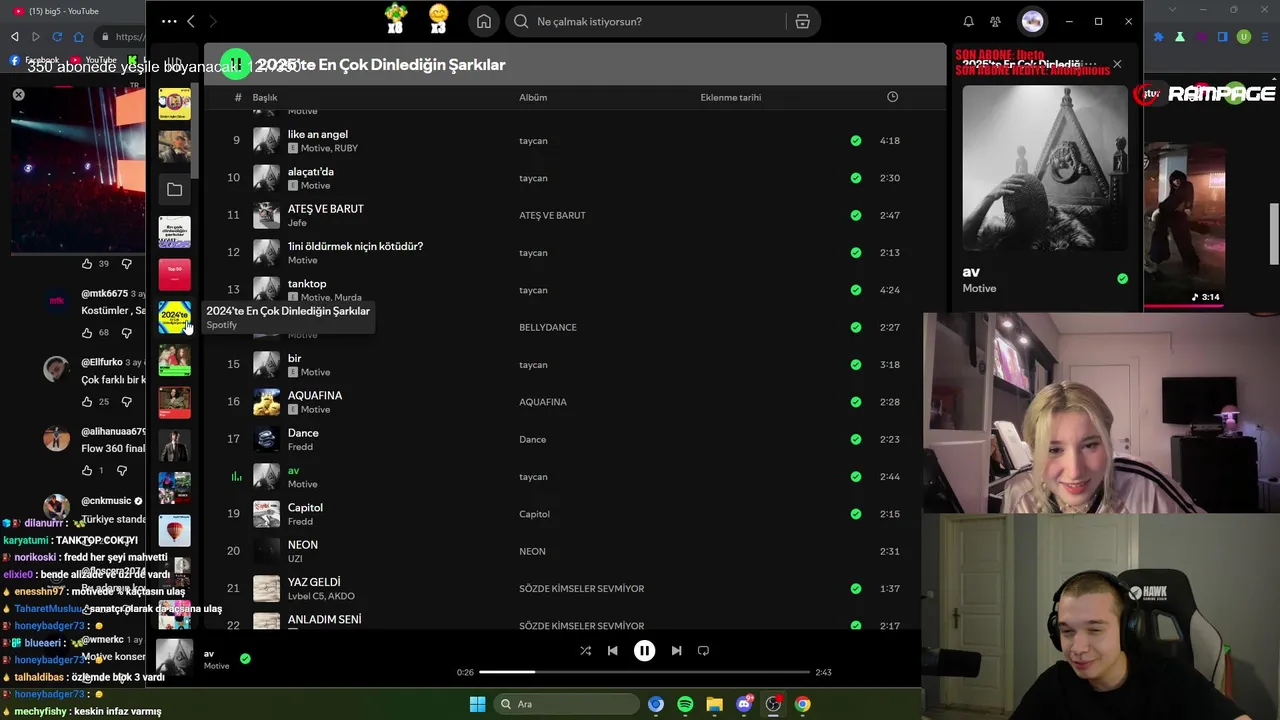This screenshot has height=720, width=1280.
Task: Open the folder icon in Spotify library sidebar
Action: point(174,189)
